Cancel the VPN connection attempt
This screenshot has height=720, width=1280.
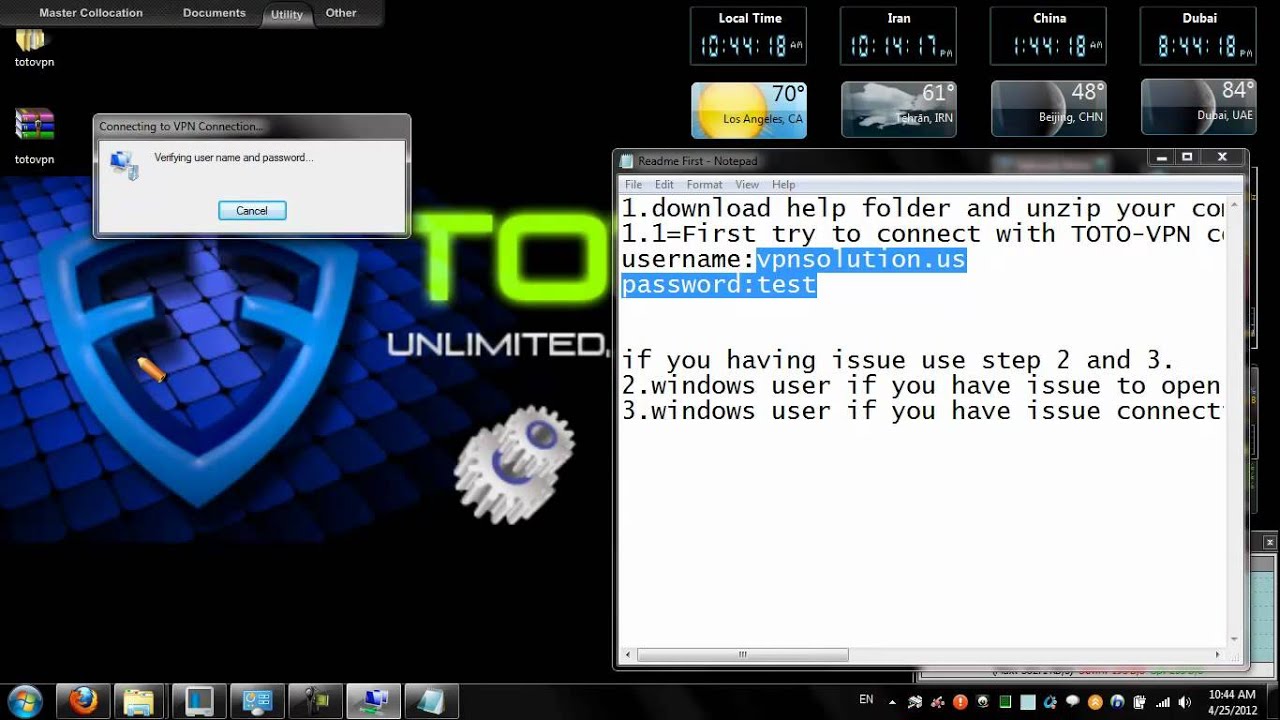point(252,211)
